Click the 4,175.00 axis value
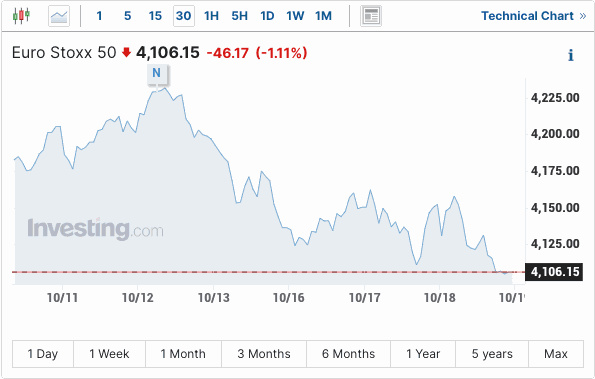This screenshot has height=379, width=595. click(555, 171)
